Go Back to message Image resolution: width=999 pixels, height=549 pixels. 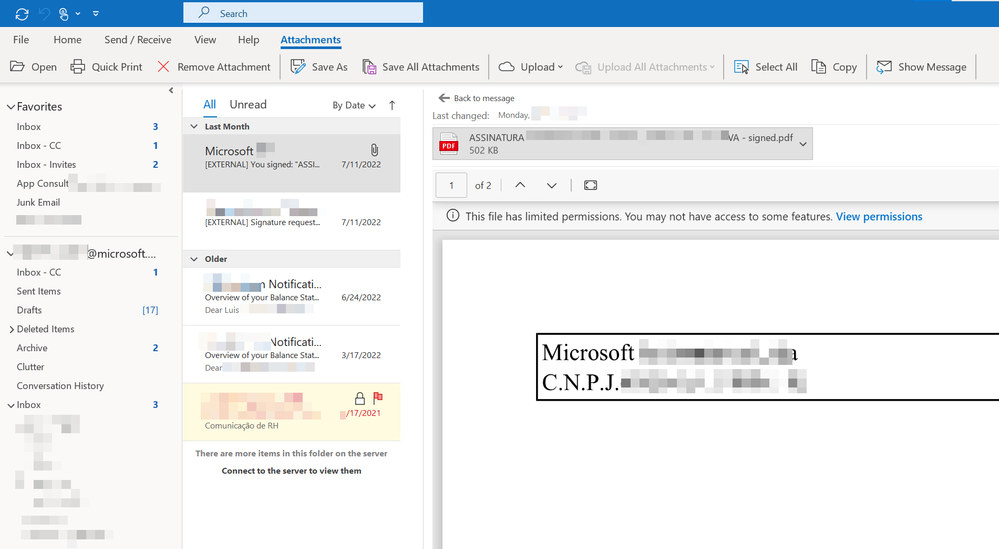477,98
